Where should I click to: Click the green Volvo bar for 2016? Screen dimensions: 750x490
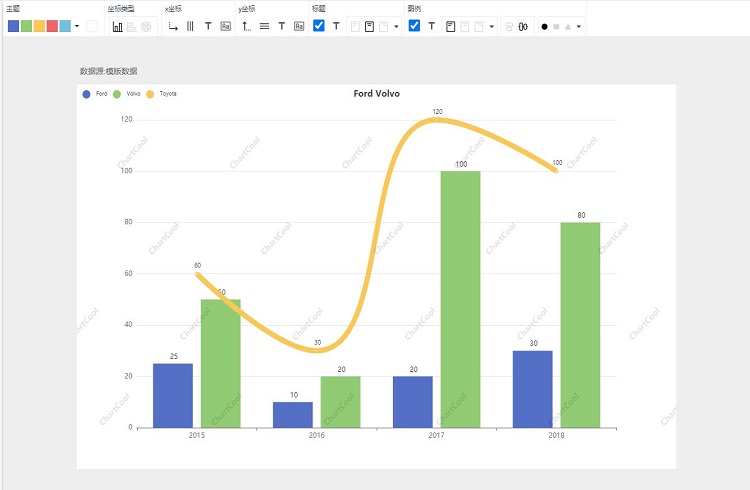pos(341,402)
